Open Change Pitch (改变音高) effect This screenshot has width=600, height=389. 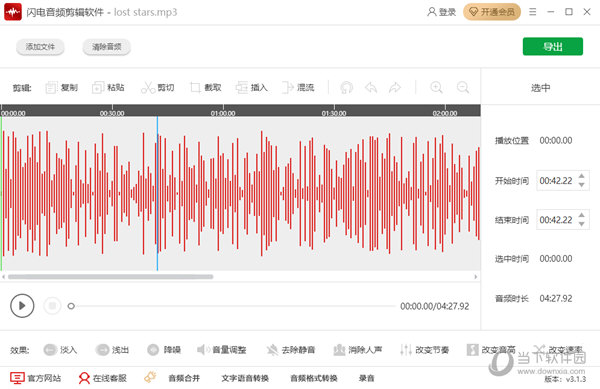491,350
